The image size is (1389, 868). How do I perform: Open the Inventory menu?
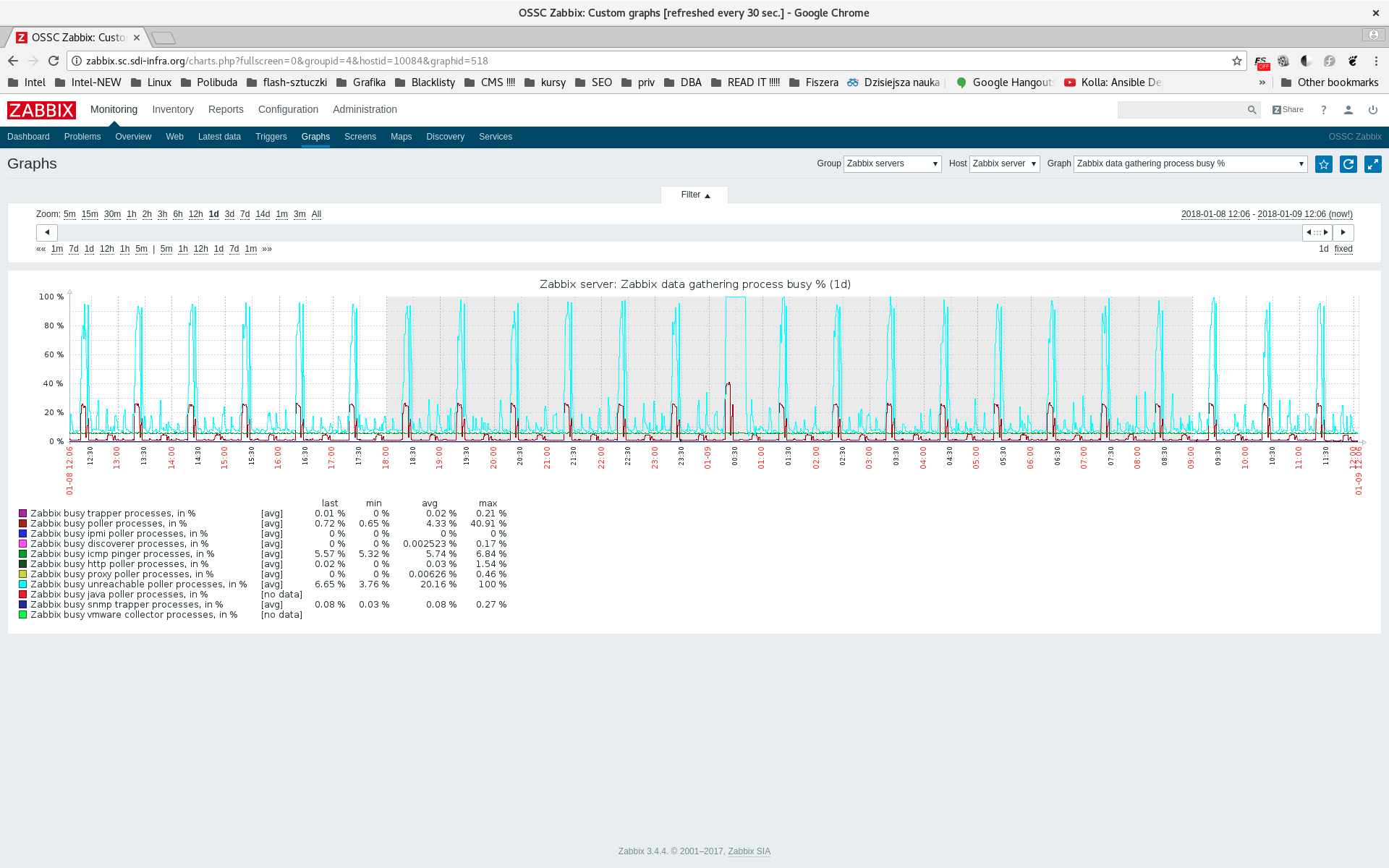coord(173,110)
